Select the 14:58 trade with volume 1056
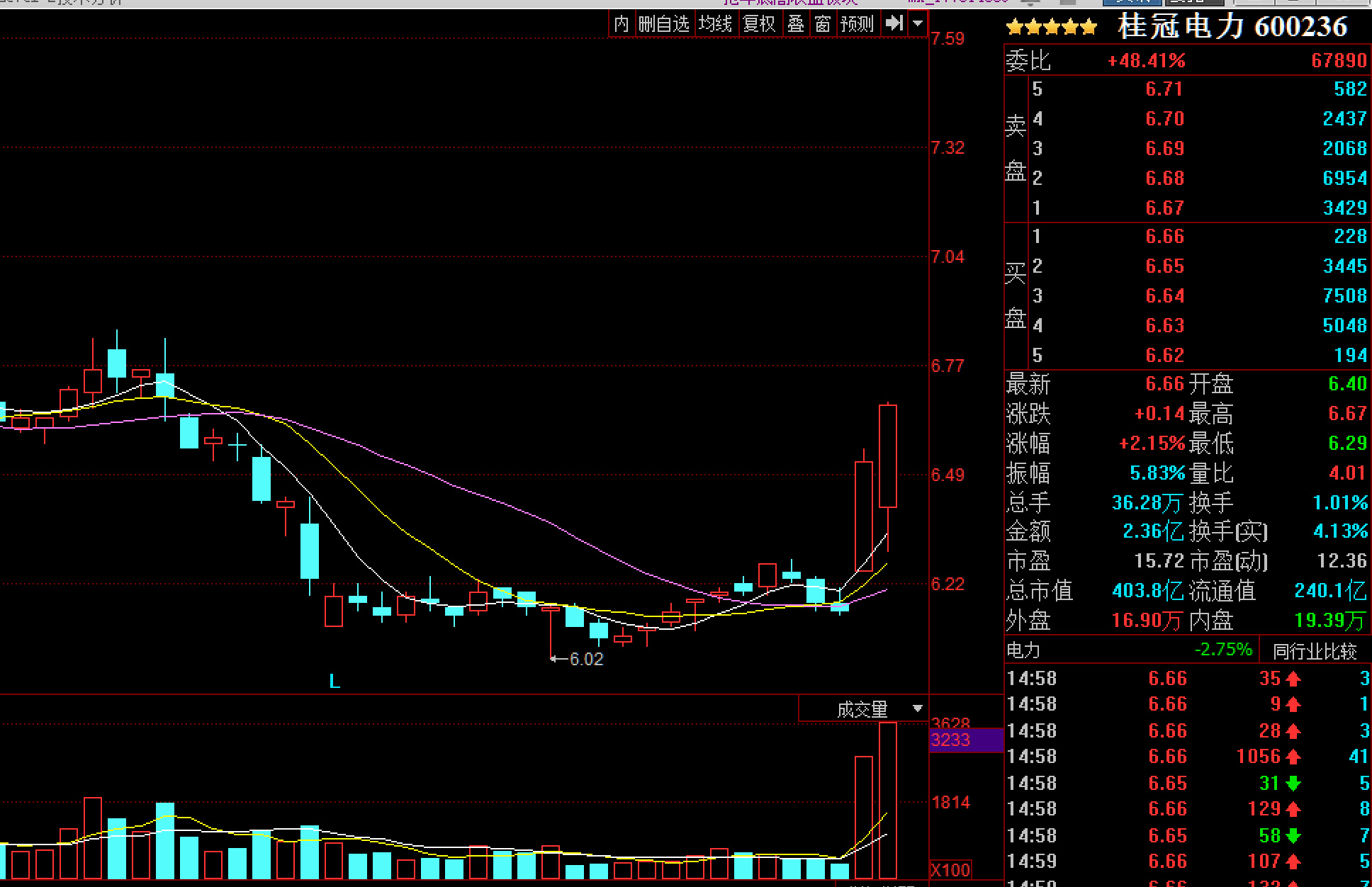Image resolution: width=1372 pixels, height=887 pixels. click(x=1188, y=757)
